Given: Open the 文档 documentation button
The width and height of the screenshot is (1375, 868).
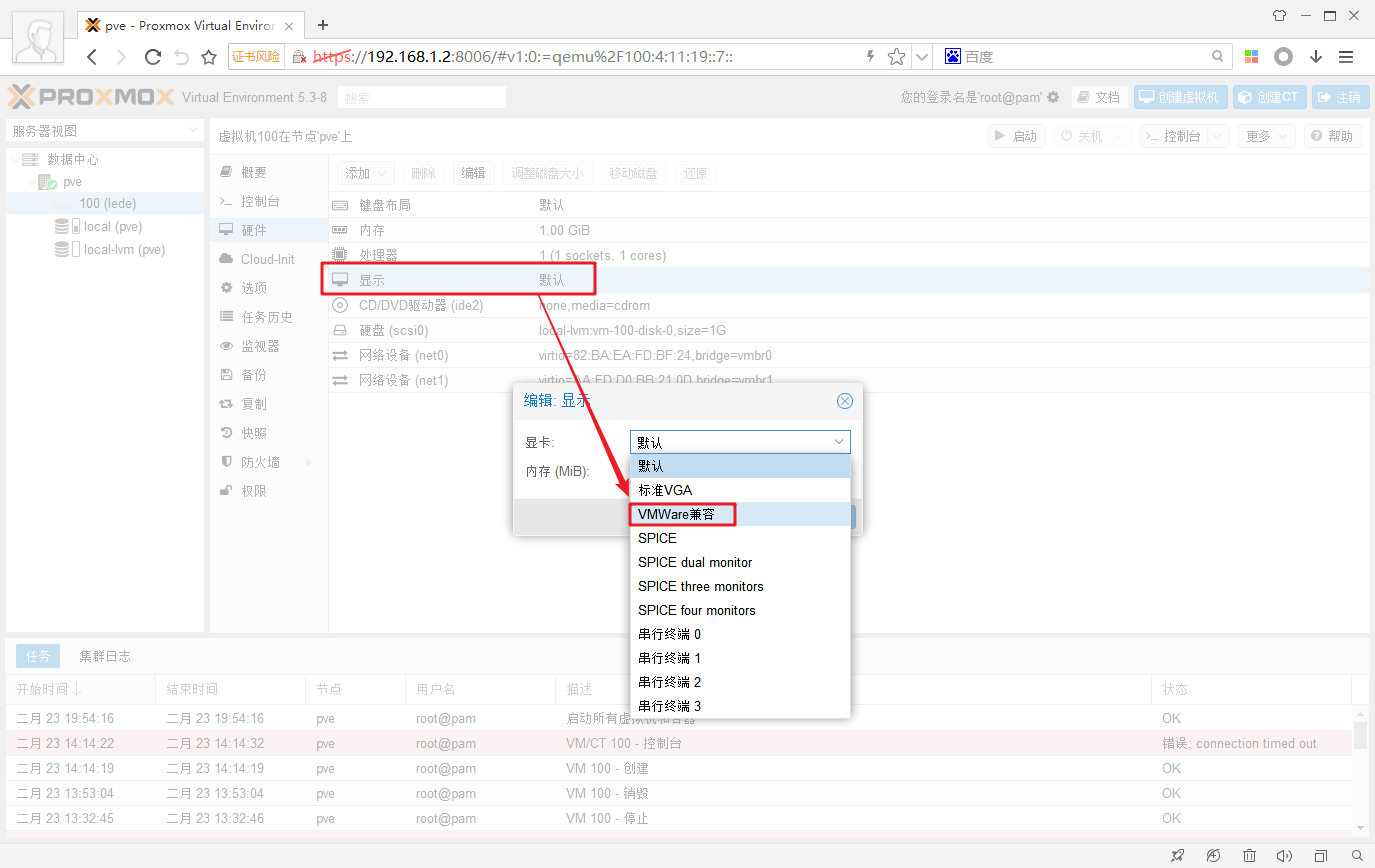Looking at the screenshot, I should coord(1100,97).
